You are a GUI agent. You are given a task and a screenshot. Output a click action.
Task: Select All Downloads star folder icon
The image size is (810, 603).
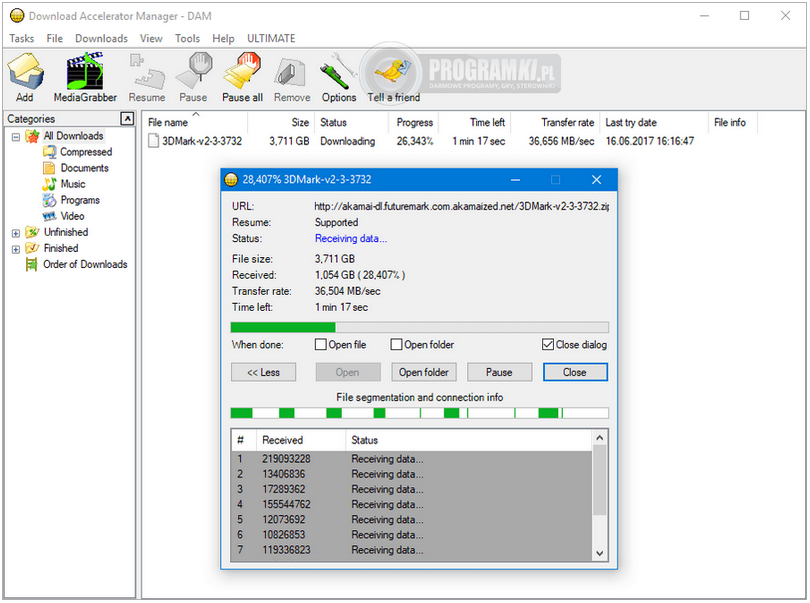coord(33,136)
